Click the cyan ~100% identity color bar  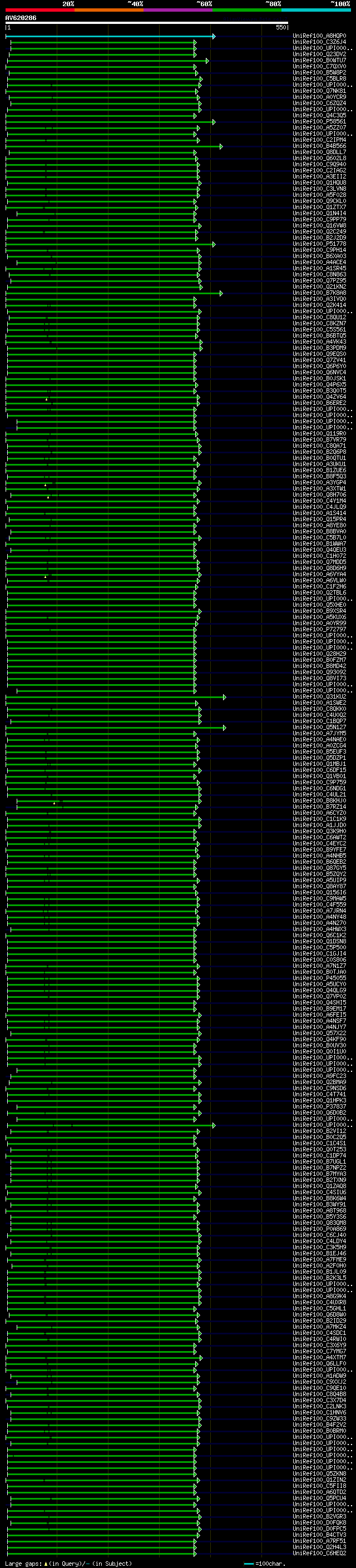click(316, 11)
